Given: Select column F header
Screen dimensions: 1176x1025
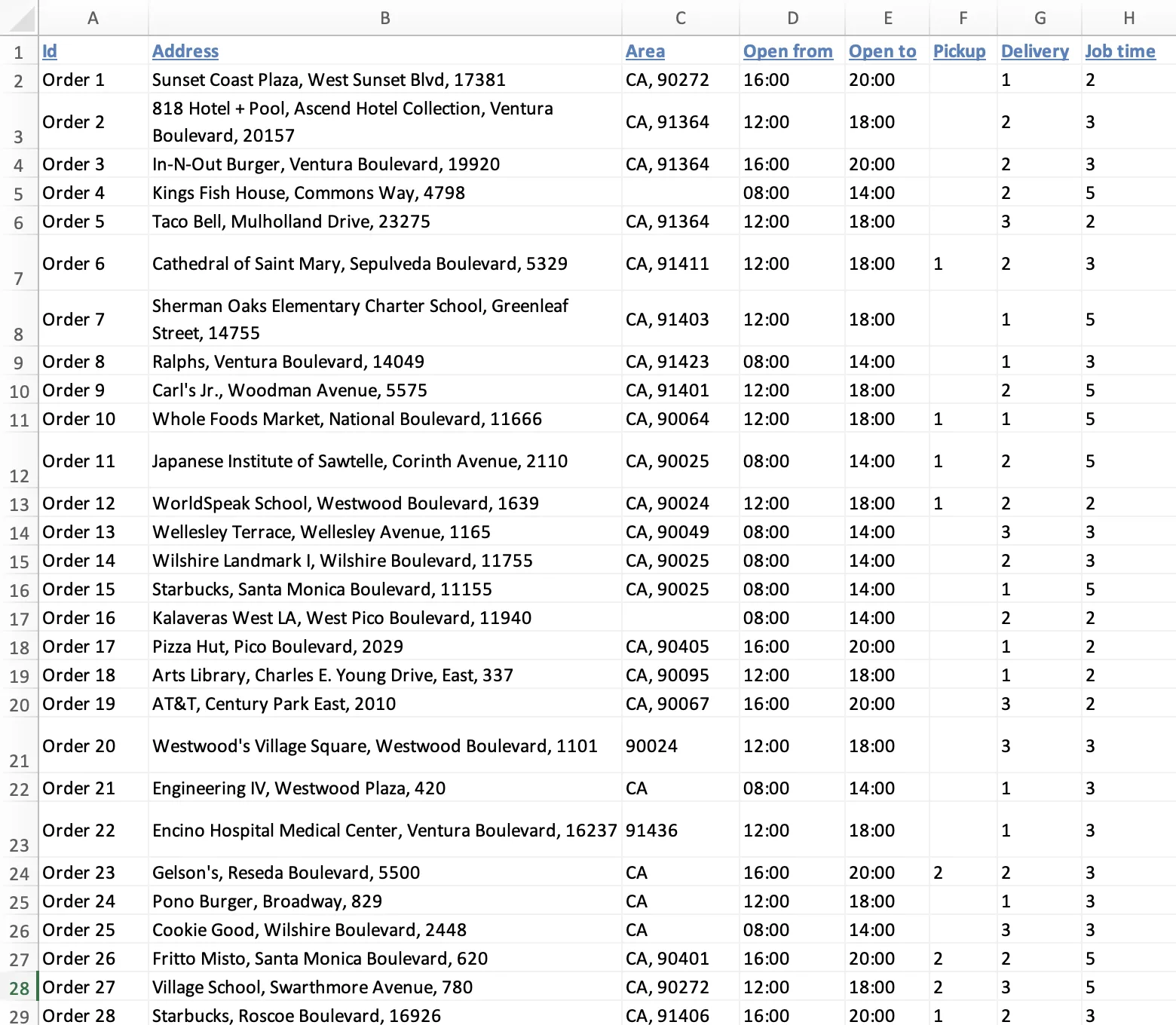Looking at the screenshot, I should [963, 17].
